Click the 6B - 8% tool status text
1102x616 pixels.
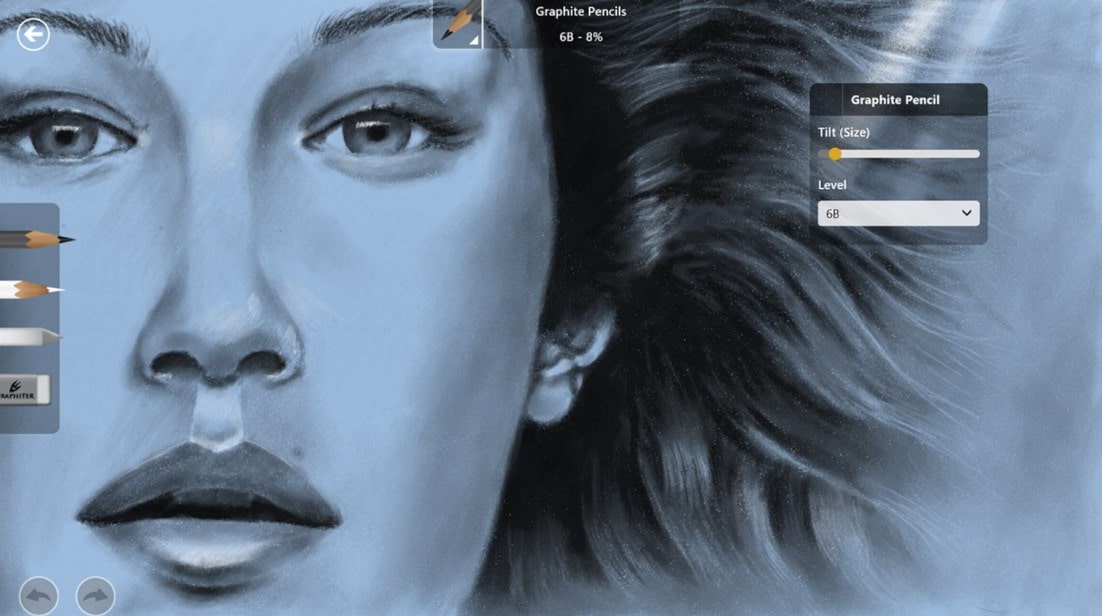coord(580,34)
